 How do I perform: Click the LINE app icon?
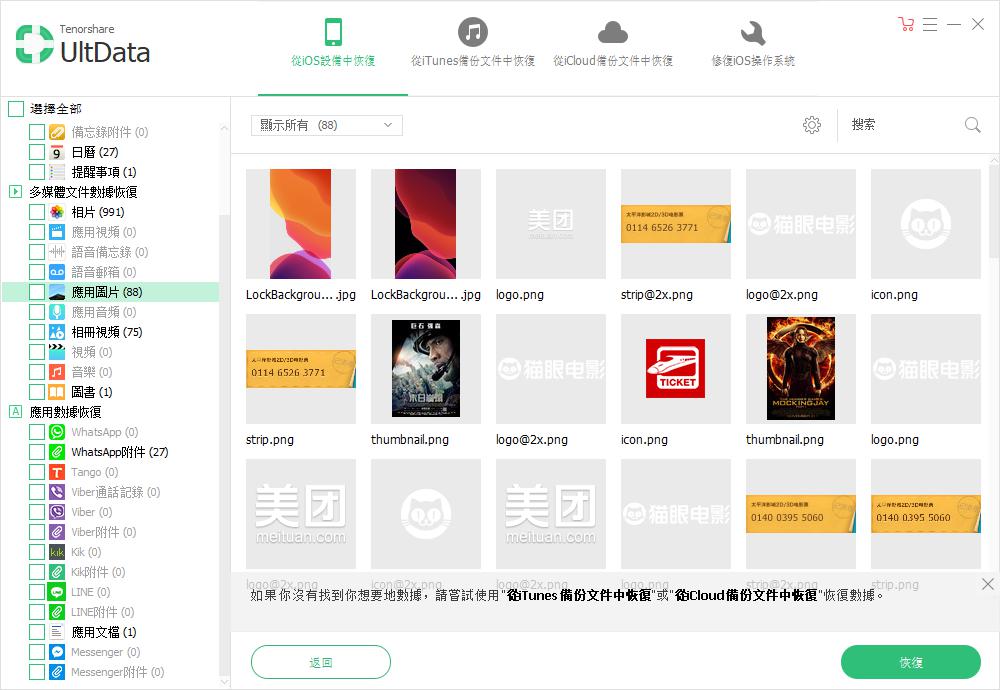57,592
